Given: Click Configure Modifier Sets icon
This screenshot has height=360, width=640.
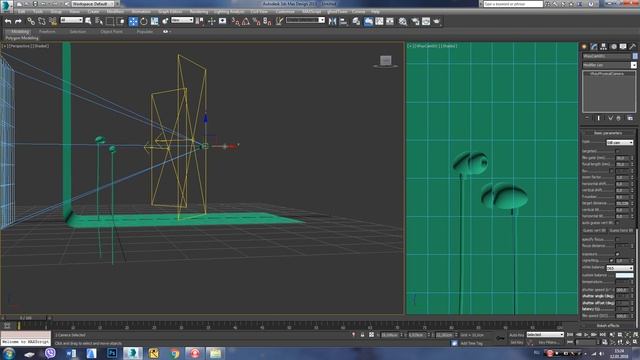Looking at the screenshot, I should (x=630, y=118).
